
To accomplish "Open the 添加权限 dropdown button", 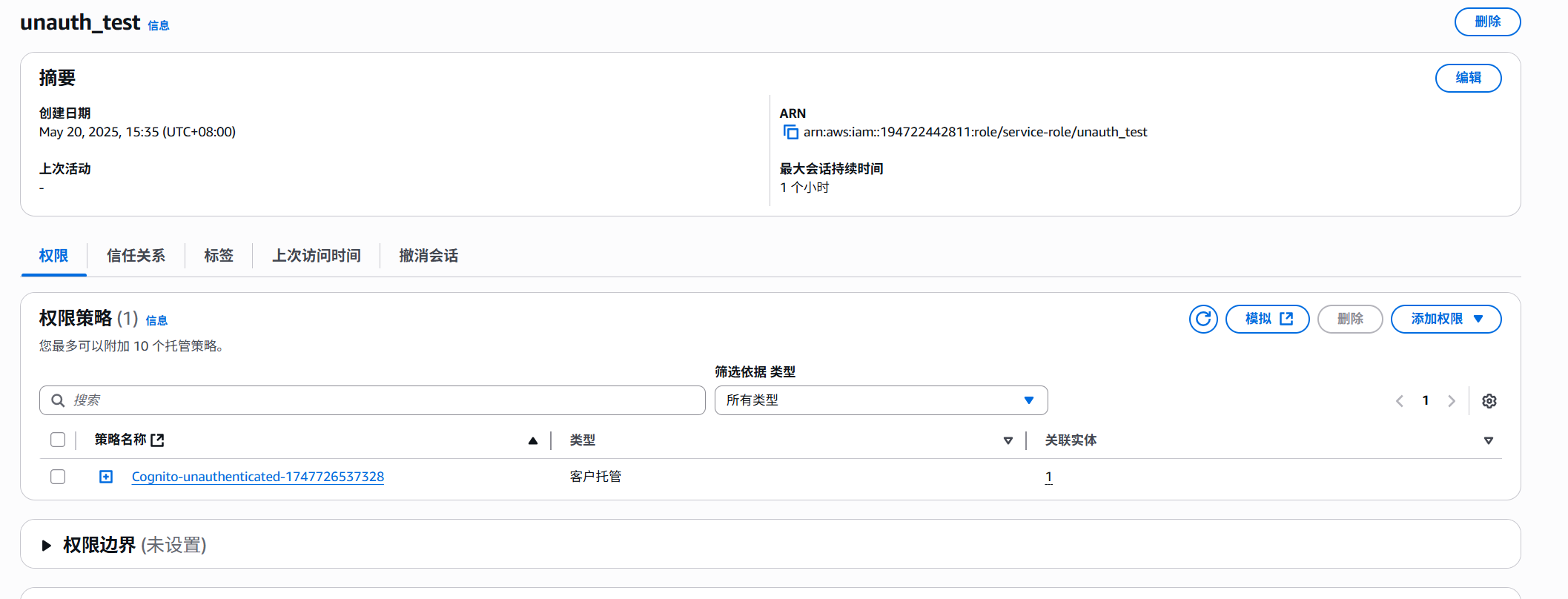I will click(x=1445, y=319).
